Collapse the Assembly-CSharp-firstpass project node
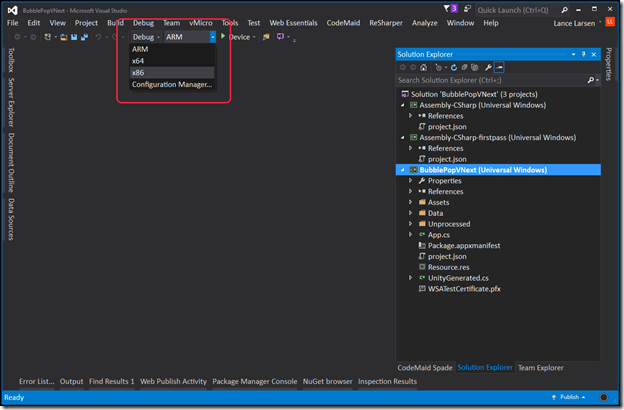624x410 pixels. click(402, 138)
